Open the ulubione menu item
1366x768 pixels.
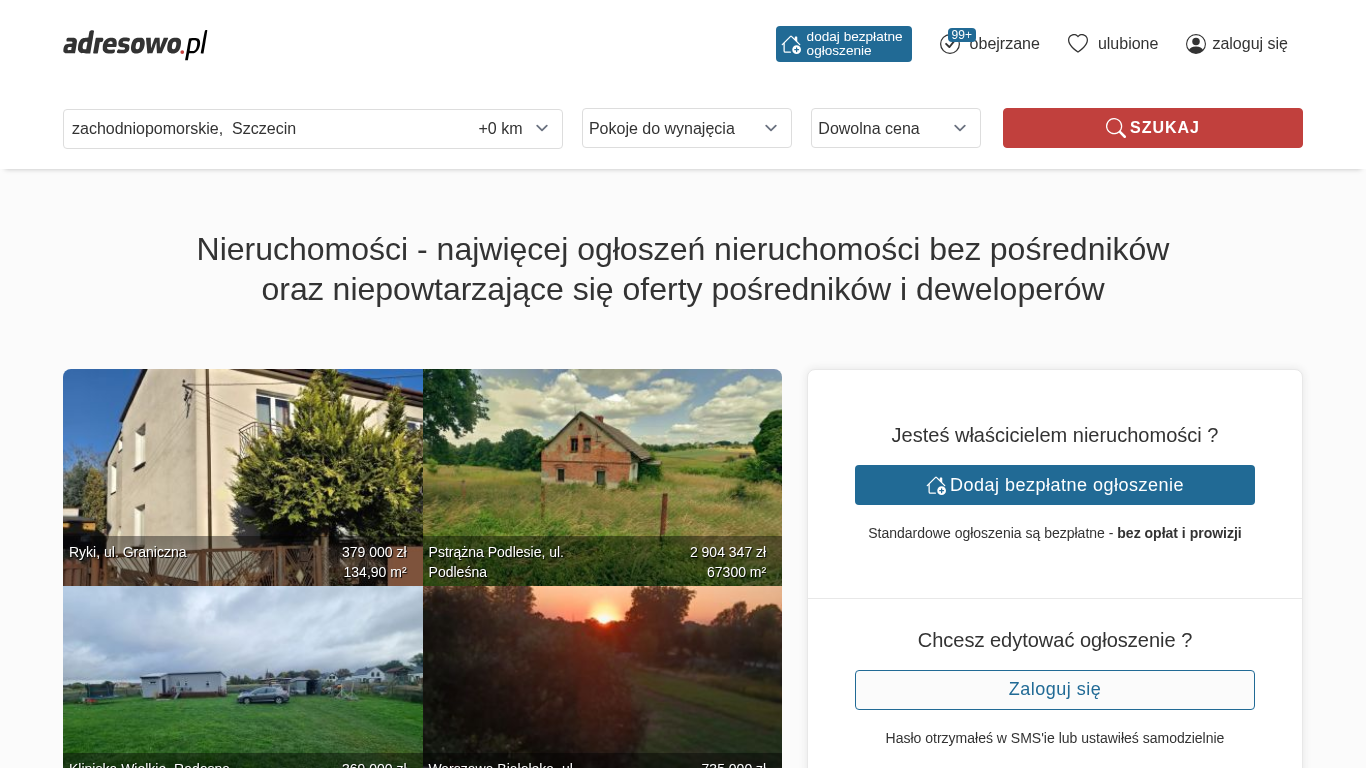(x=1128, y=44)
